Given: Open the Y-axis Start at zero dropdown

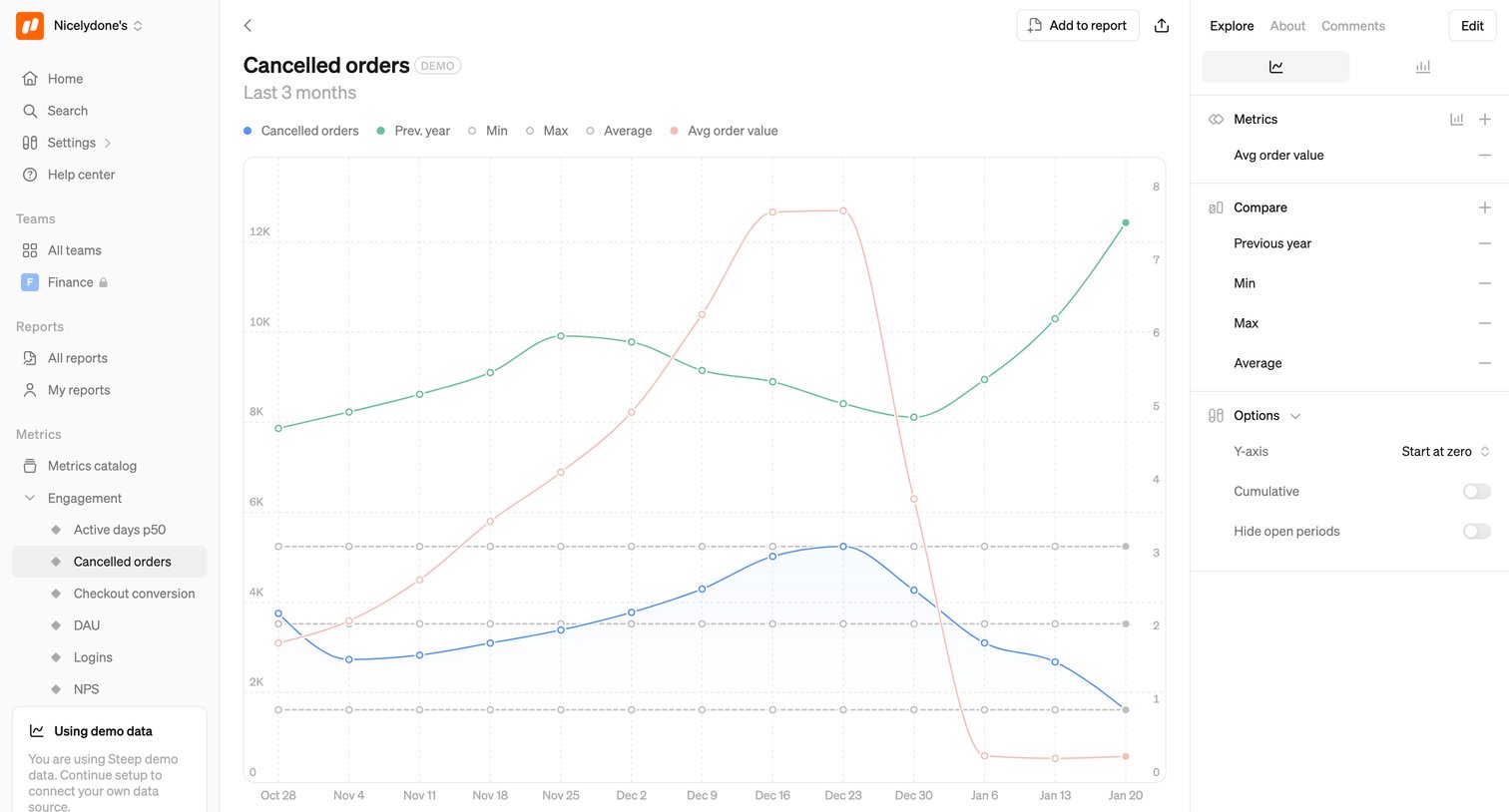Looking at the screenshot, I should [1445, 452].
